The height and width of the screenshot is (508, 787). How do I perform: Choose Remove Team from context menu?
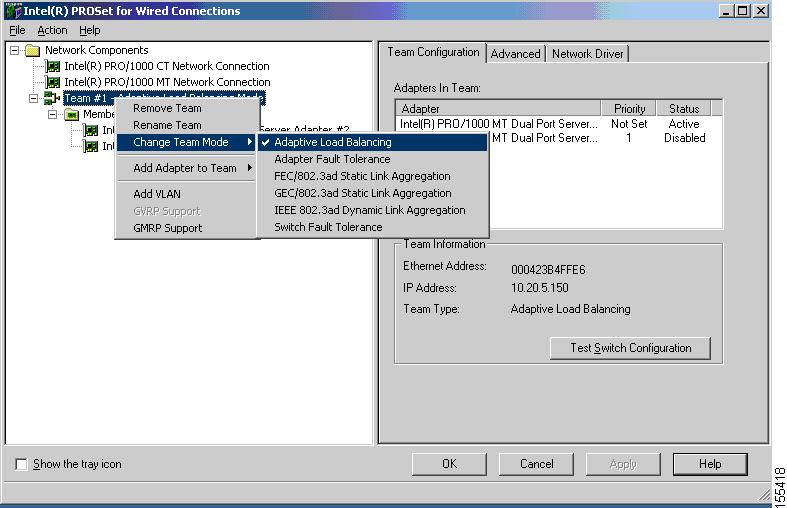click(187, 108)
